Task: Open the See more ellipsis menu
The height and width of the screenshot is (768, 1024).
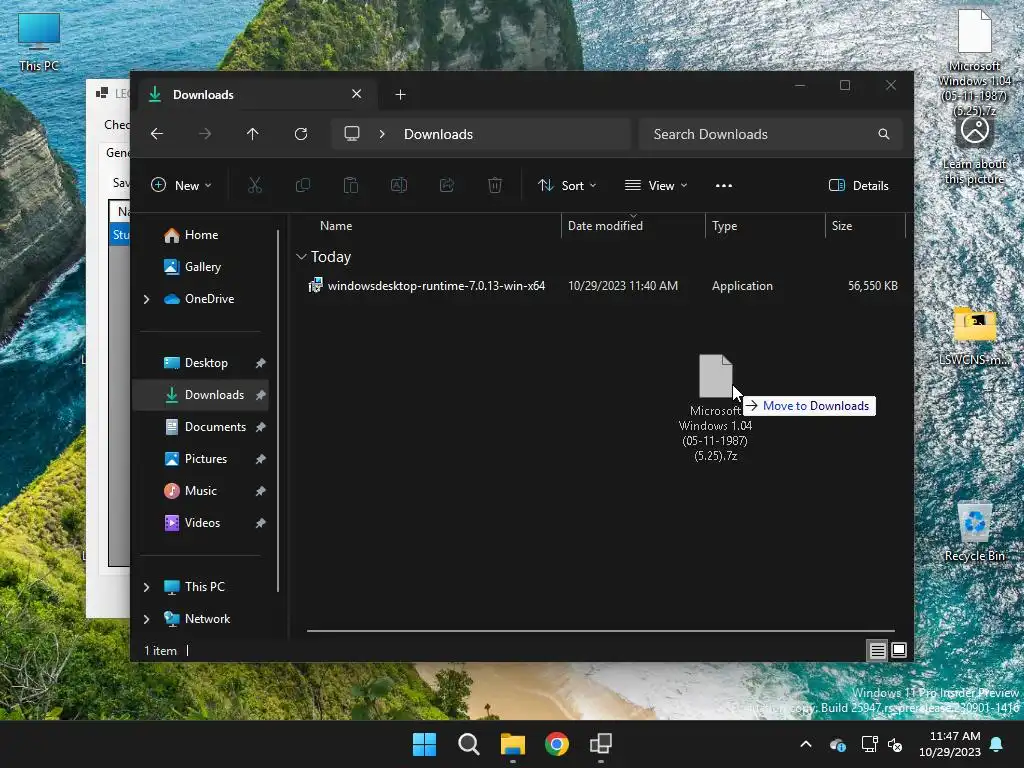Action: (x=724, y=185)
